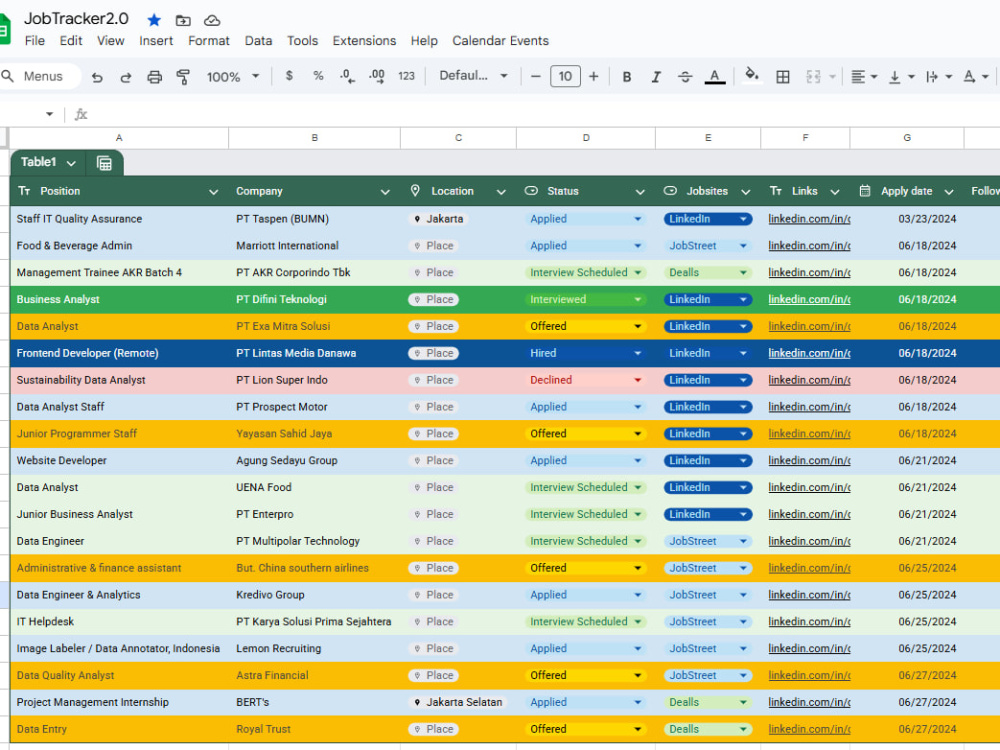Select the Paint format roller icon
1000x750 pixels.
[183, 77]
